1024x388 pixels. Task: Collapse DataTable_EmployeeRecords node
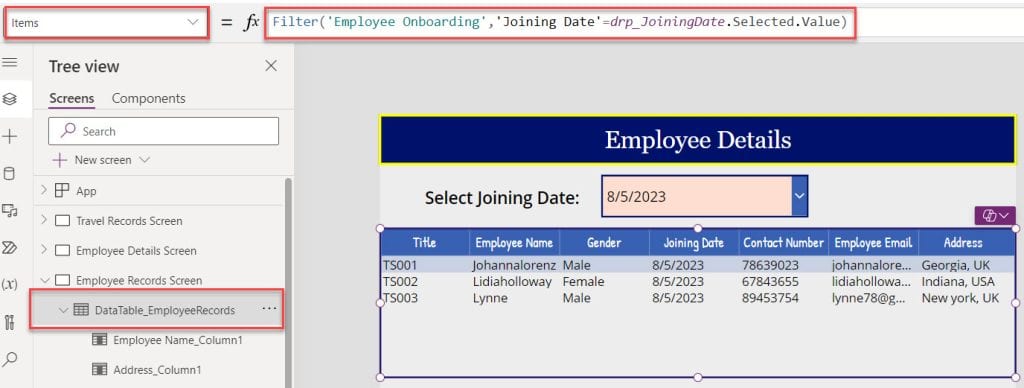63,310
